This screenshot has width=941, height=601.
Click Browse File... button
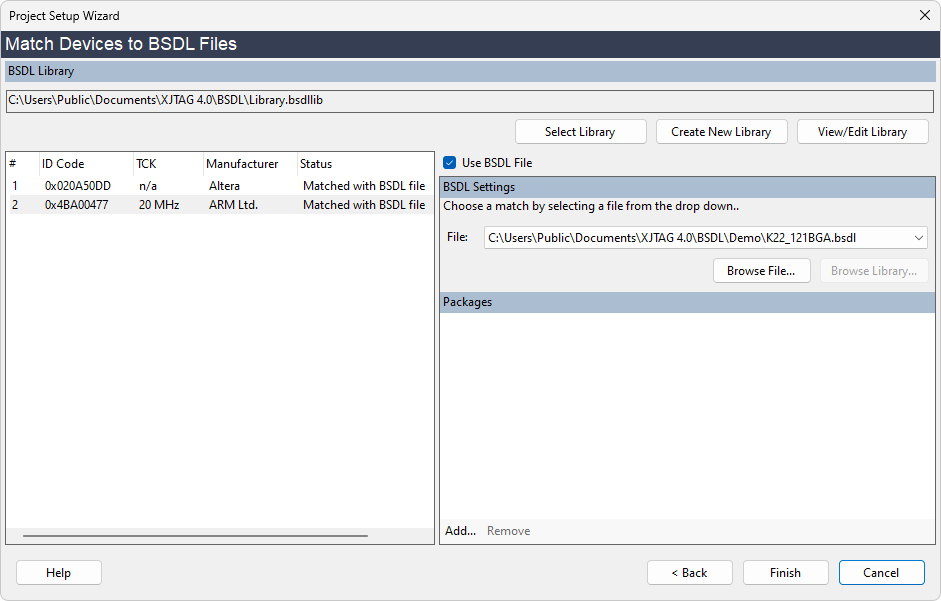761,271
